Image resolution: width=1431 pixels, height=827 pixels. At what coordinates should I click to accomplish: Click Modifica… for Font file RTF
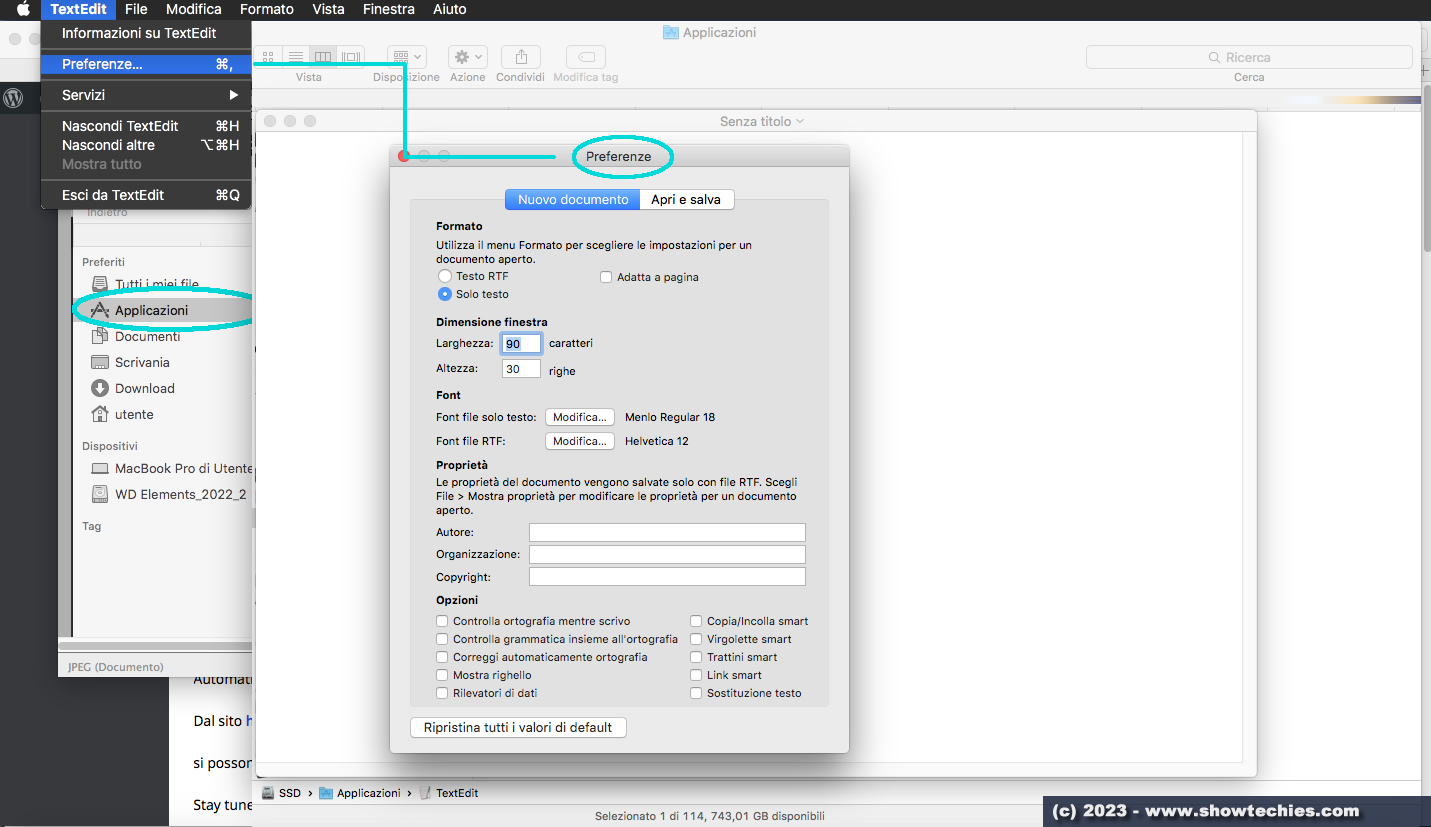click(x=579, y=441)
